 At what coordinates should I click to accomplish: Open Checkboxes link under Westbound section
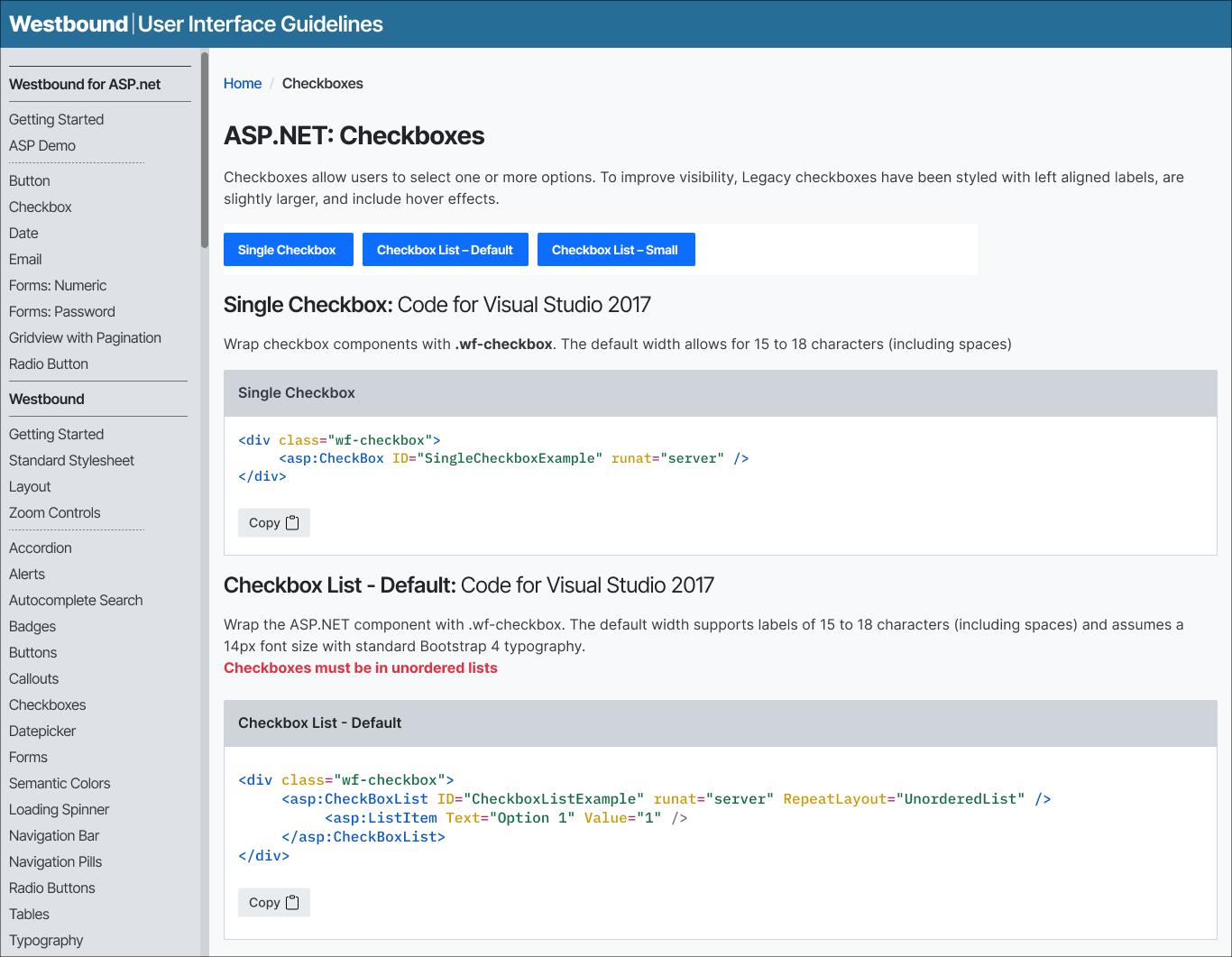(x=48, y=705)
